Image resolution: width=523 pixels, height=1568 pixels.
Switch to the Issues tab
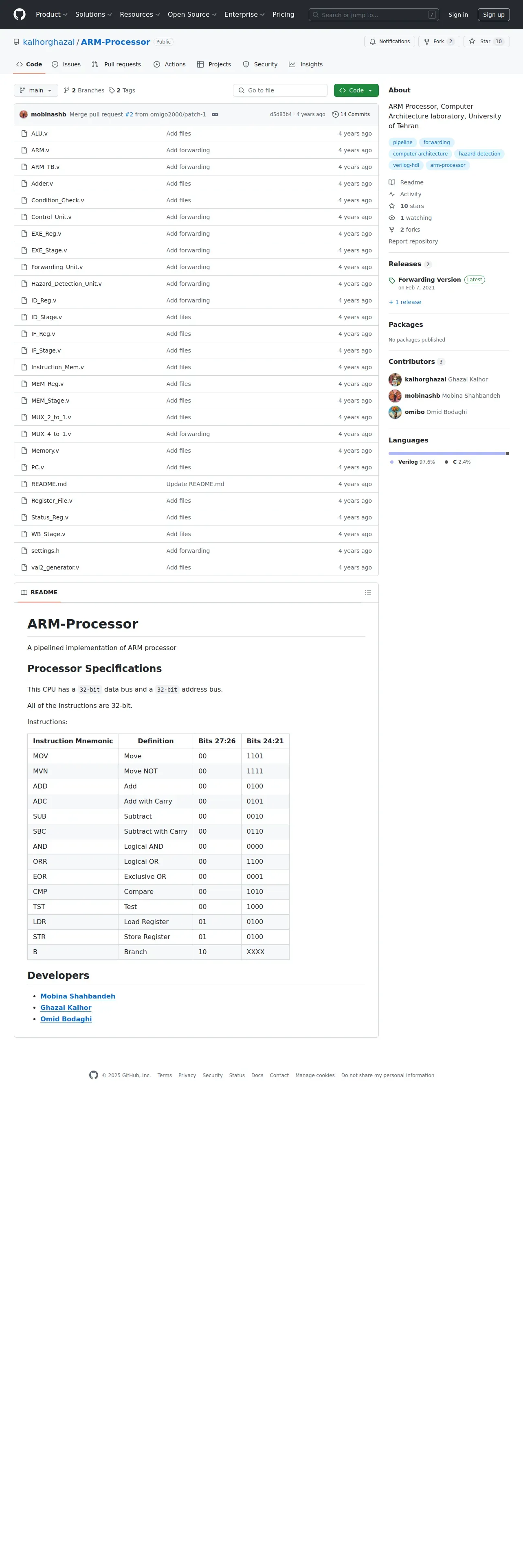click(x=66, y=65)
